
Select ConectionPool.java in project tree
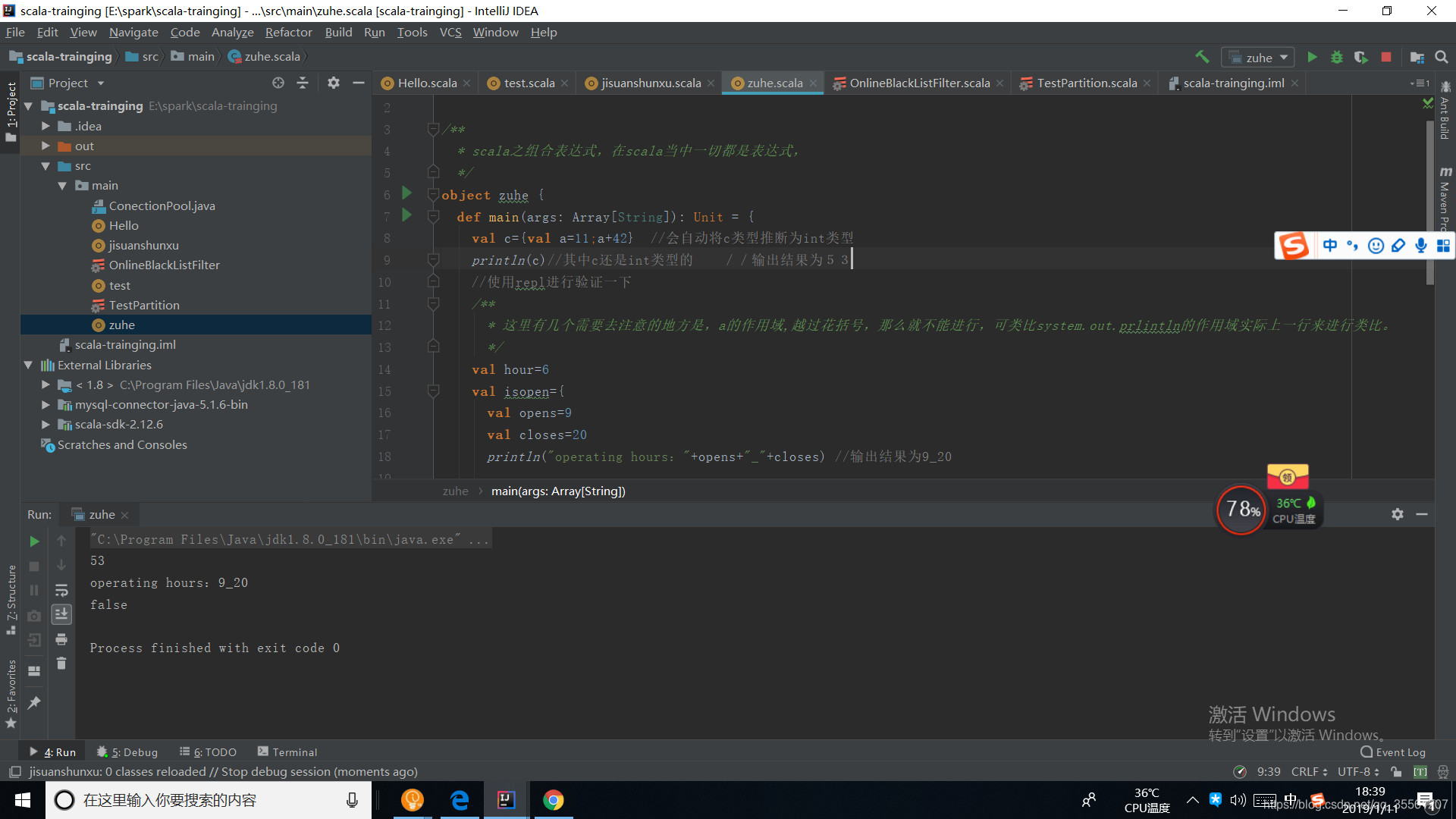pos(162,206)
